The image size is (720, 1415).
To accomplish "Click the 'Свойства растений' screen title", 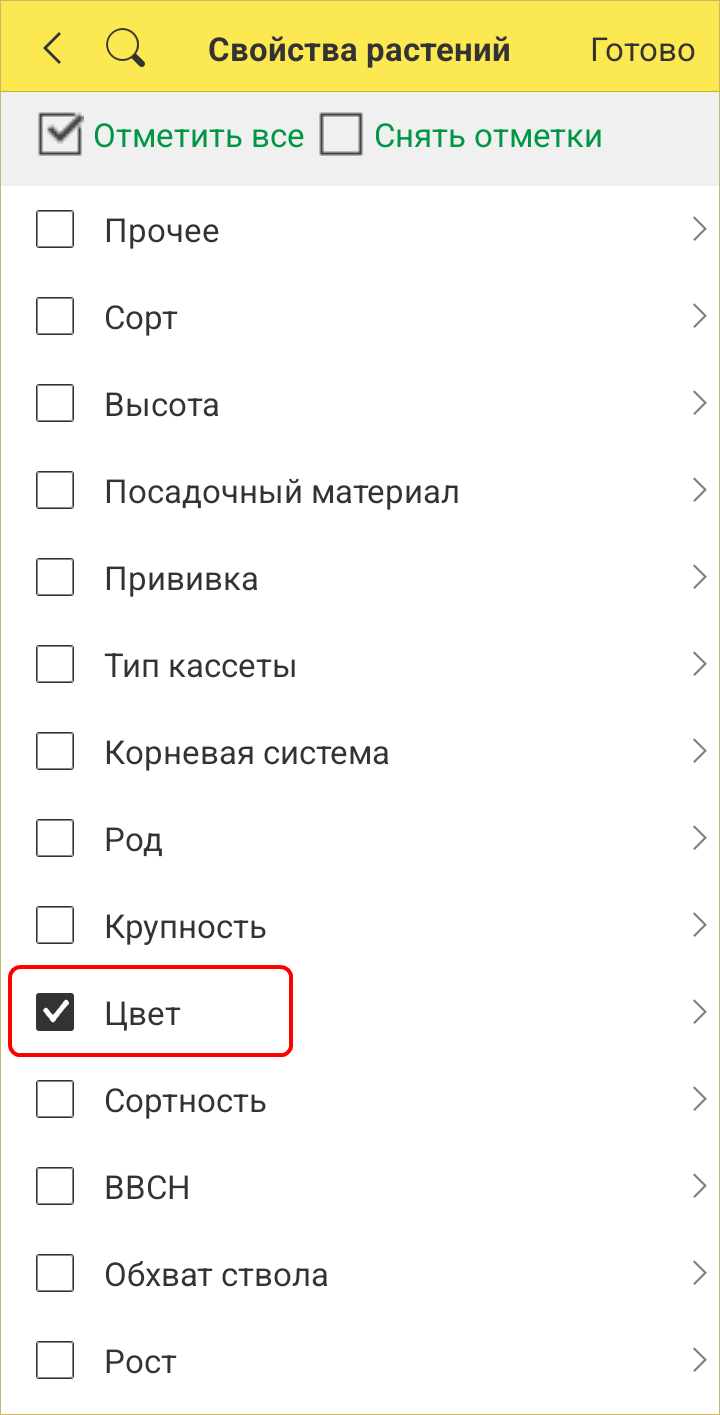I will point(359,50).
